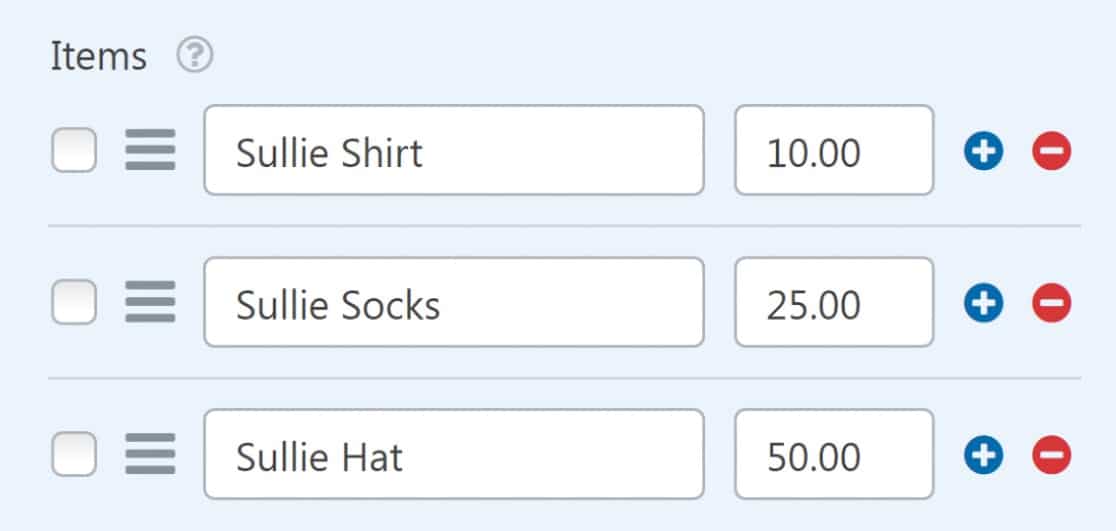This screenshot has width=1116, height=531.
Task: Edit the 10.00 price field
Action: [x=834, y=152]
